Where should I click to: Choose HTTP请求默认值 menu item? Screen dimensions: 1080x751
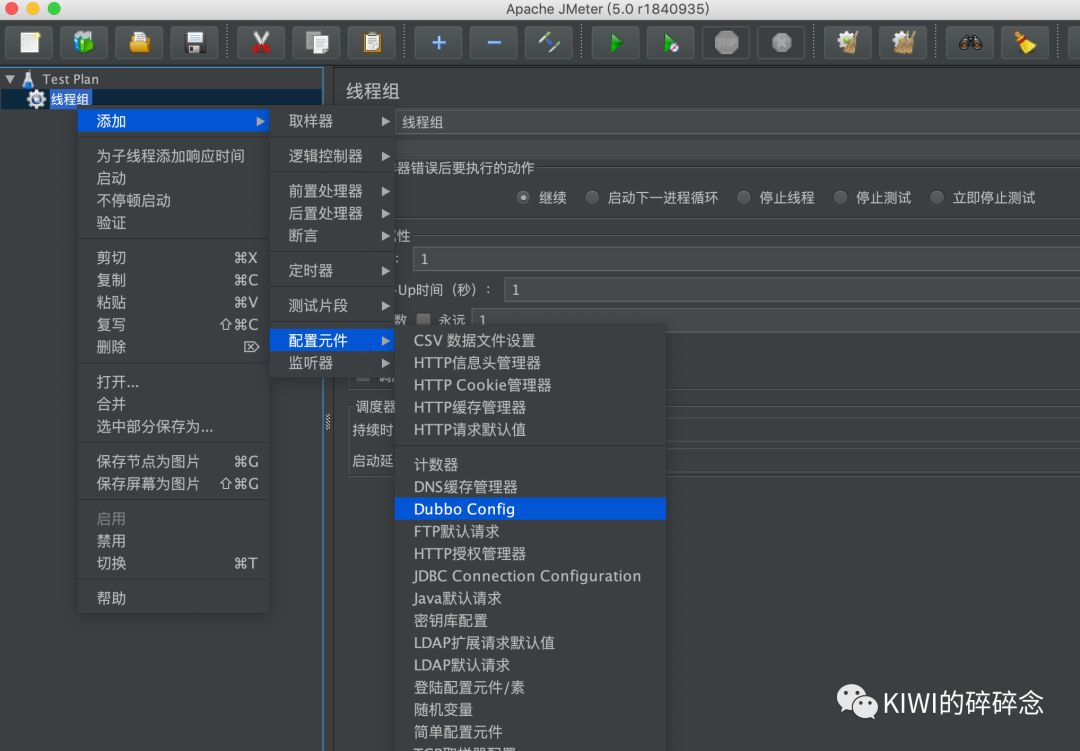pos(530,430)
